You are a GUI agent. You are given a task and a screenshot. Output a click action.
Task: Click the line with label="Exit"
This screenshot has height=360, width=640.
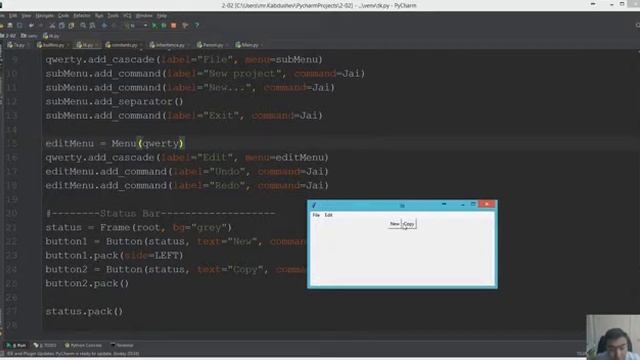pos(184,116)
